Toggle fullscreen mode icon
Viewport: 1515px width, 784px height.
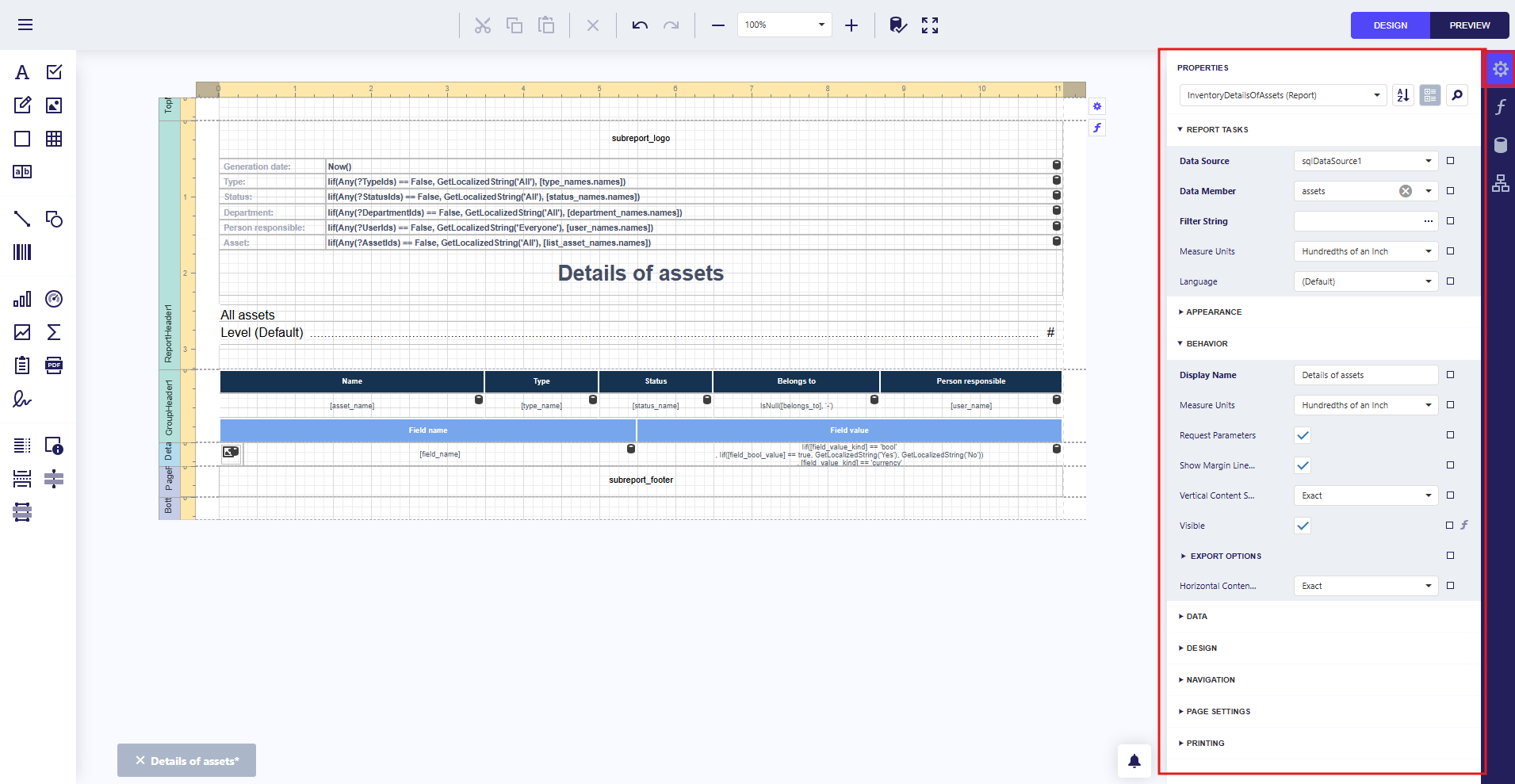(930, 25)
